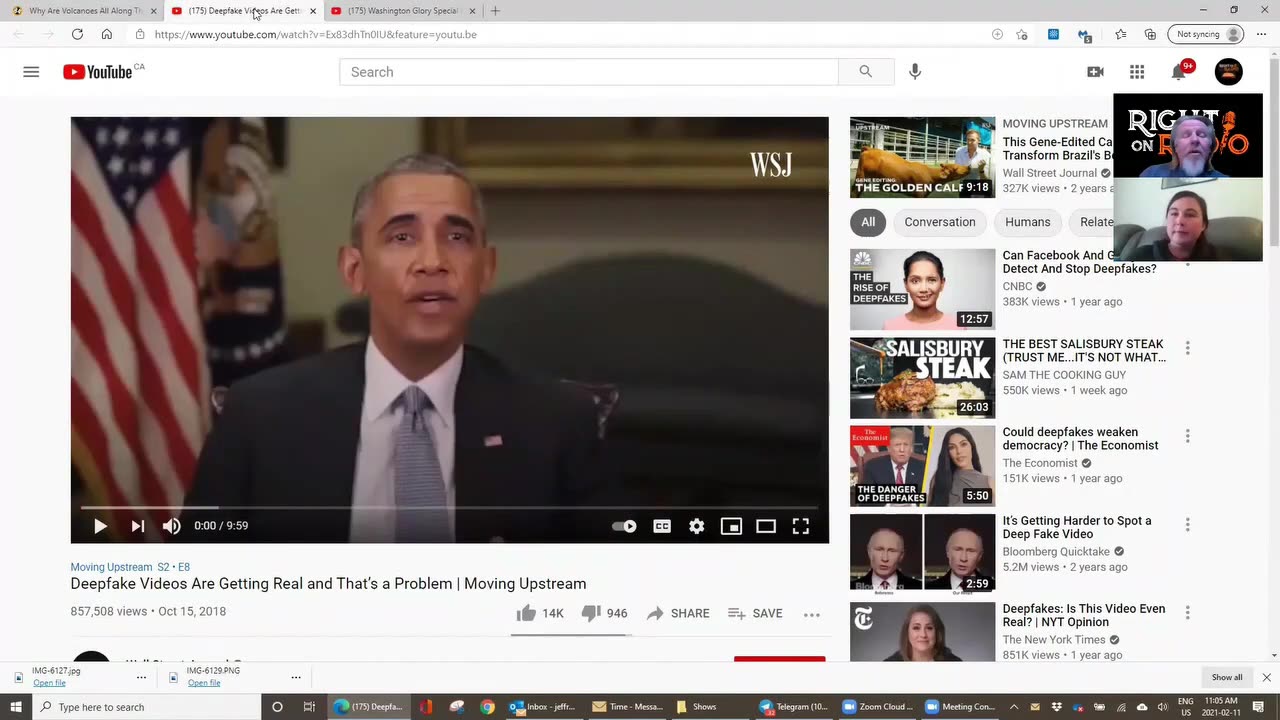Reload the page

coord(77,34)
